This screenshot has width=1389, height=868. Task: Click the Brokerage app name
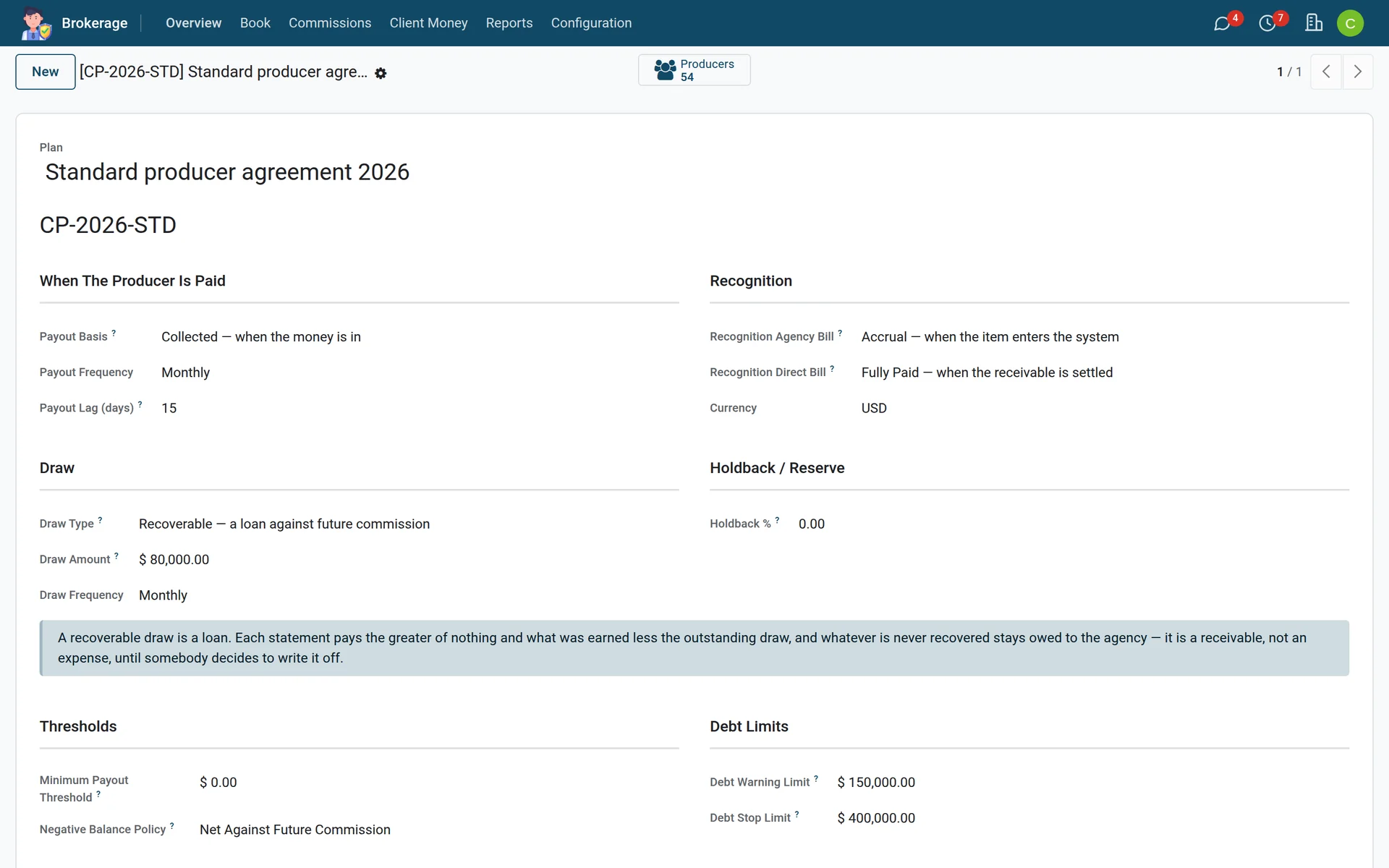[95, 23]
